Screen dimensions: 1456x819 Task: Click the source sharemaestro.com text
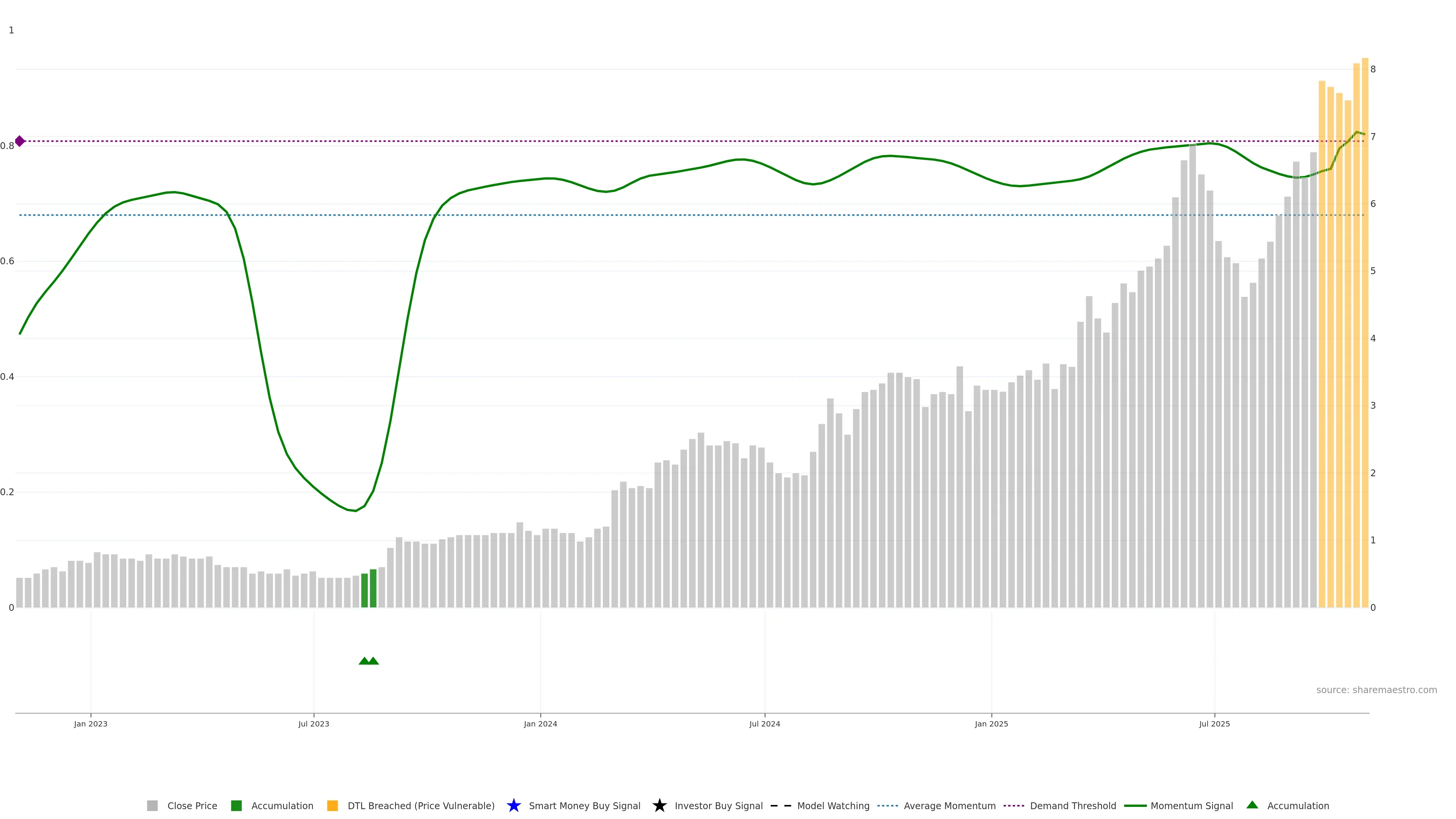click(1376, 690)
